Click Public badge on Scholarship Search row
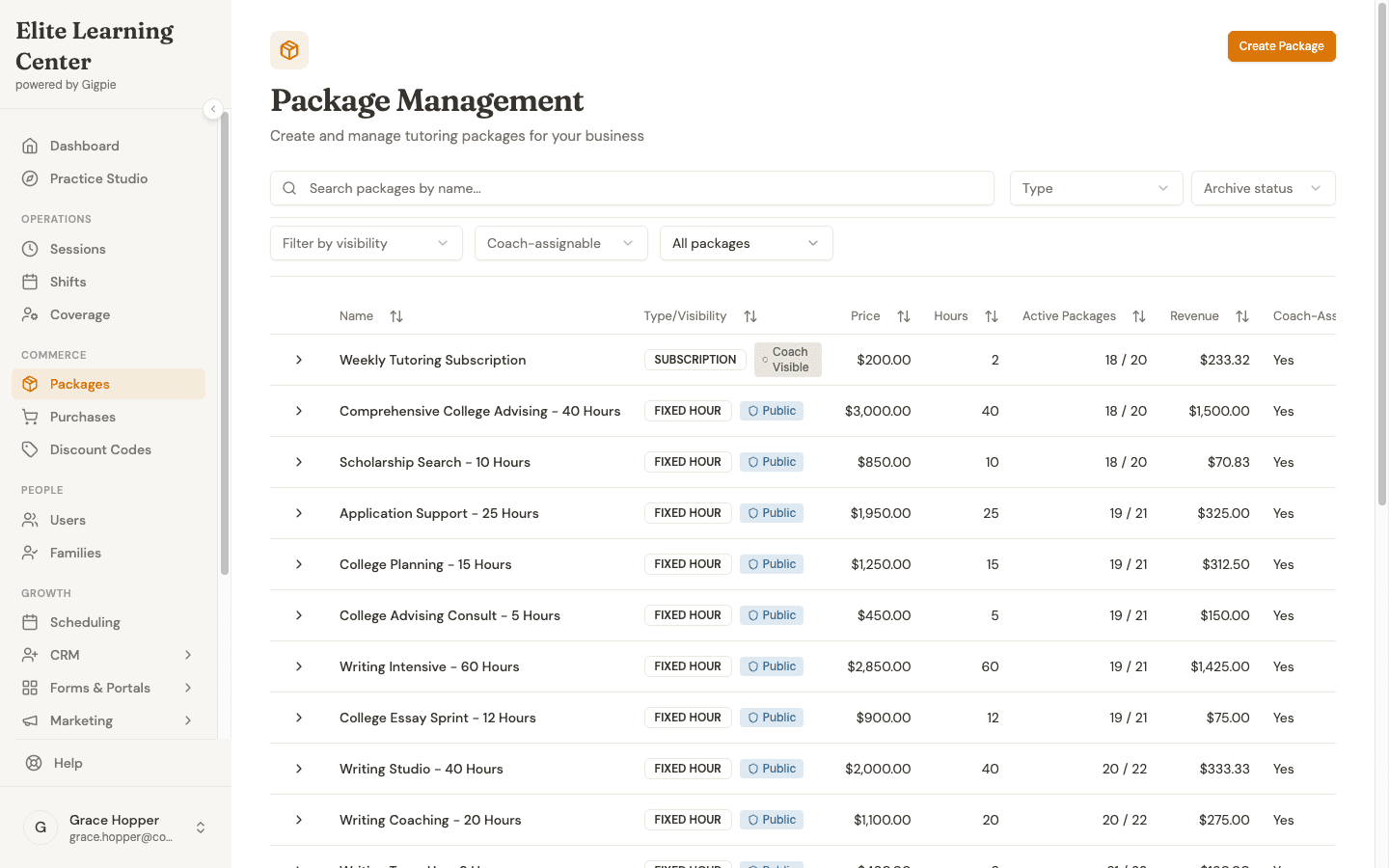Viewport: 1389px width, 868px height. coord(772,462)
